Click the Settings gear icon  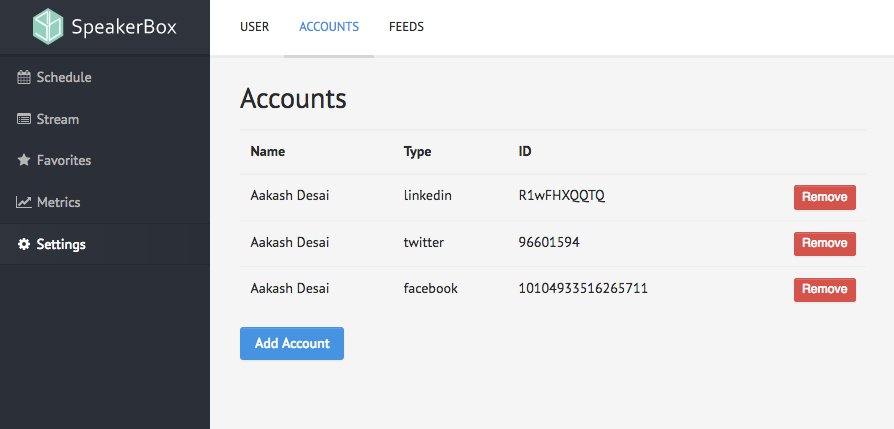(24, 244)
